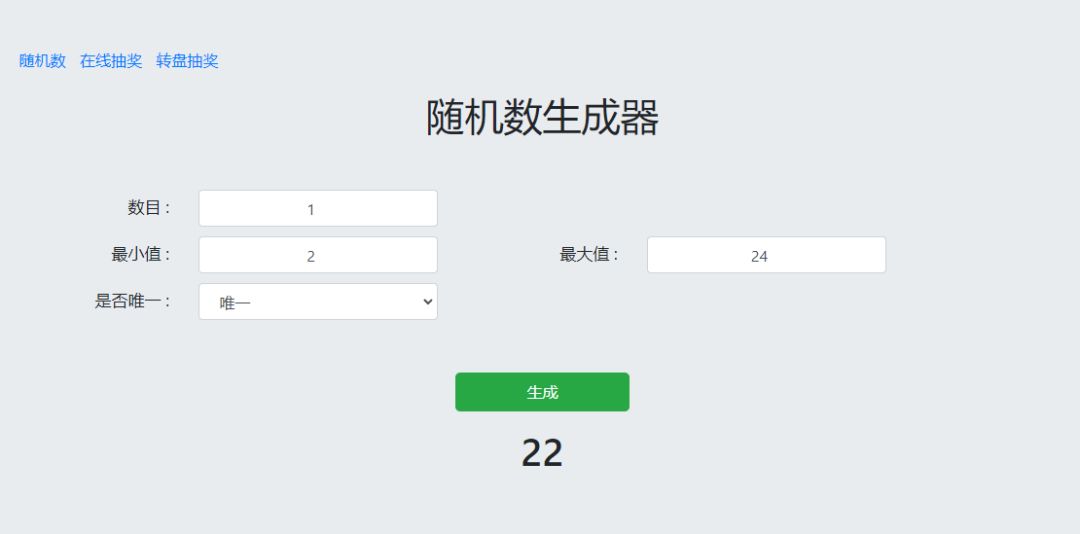
Task: Click the 随机数生成器 page heading
Action: (542, 118)
